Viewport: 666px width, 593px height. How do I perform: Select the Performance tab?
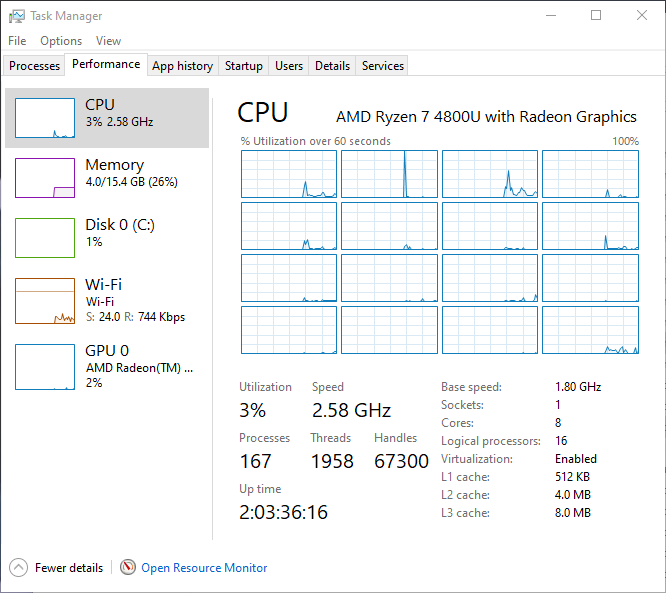pos(106,64)
